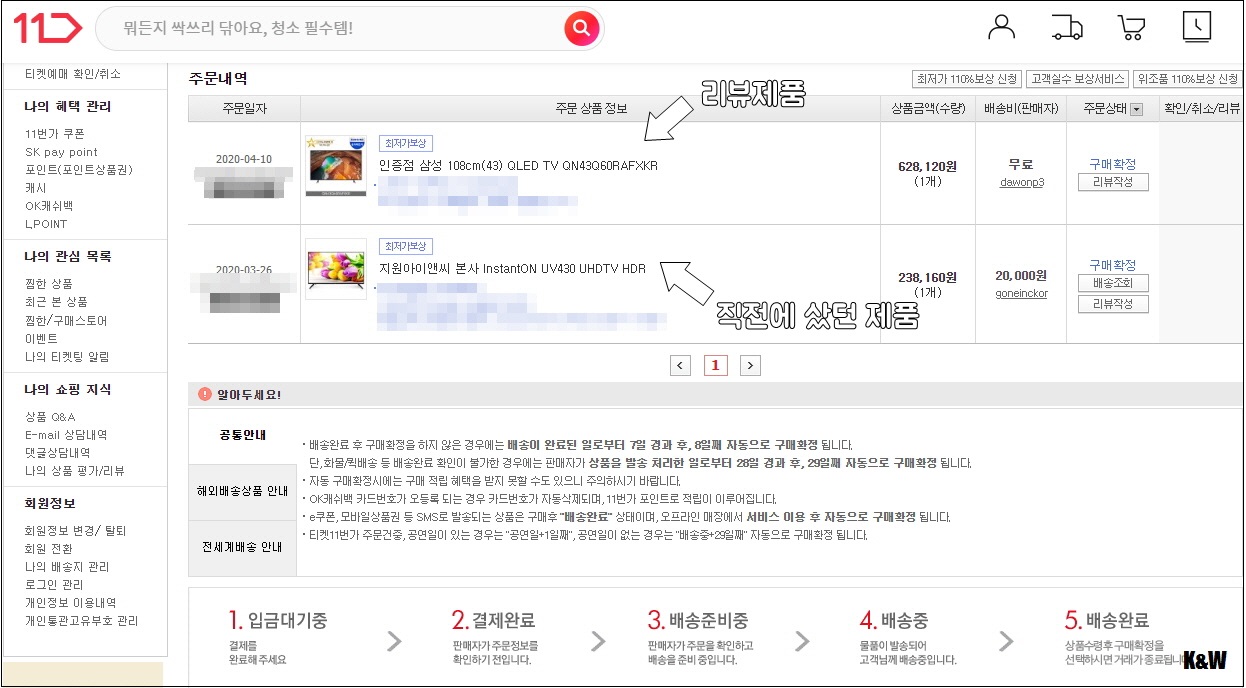The image size is (1246, 688).
Task: Click 리뷰작성 for InstantON UV430
Action: tap(1113, 304)
